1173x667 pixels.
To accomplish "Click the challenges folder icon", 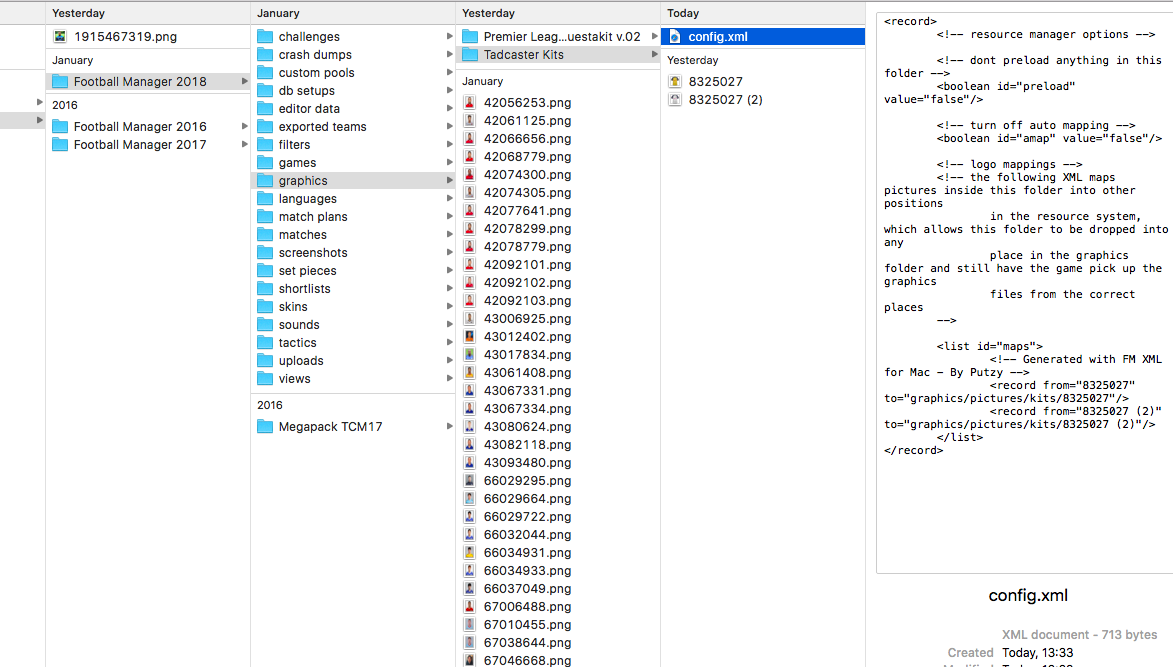I will click(265, 36).
